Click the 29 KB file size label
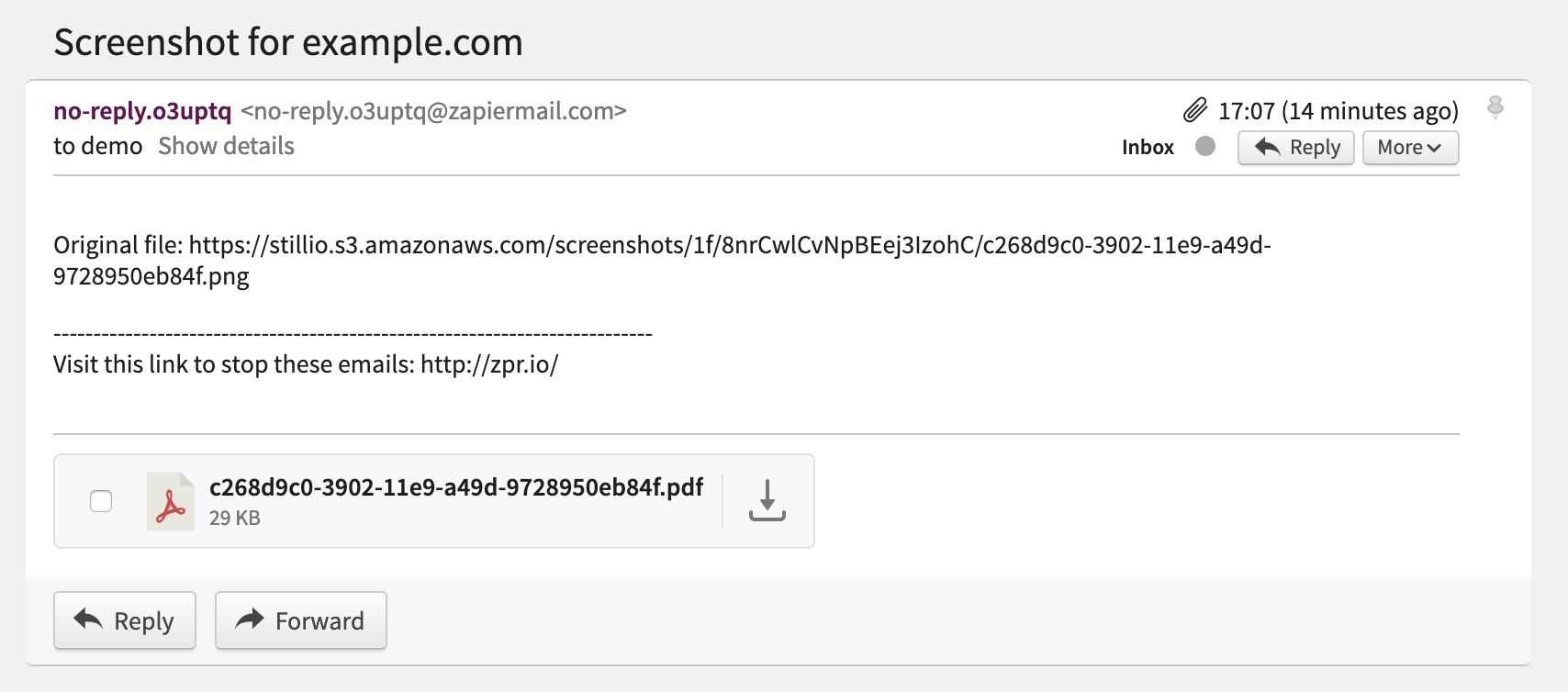Image resolution: width=1568 pixels, height=692 pixels. click(235, 518)
